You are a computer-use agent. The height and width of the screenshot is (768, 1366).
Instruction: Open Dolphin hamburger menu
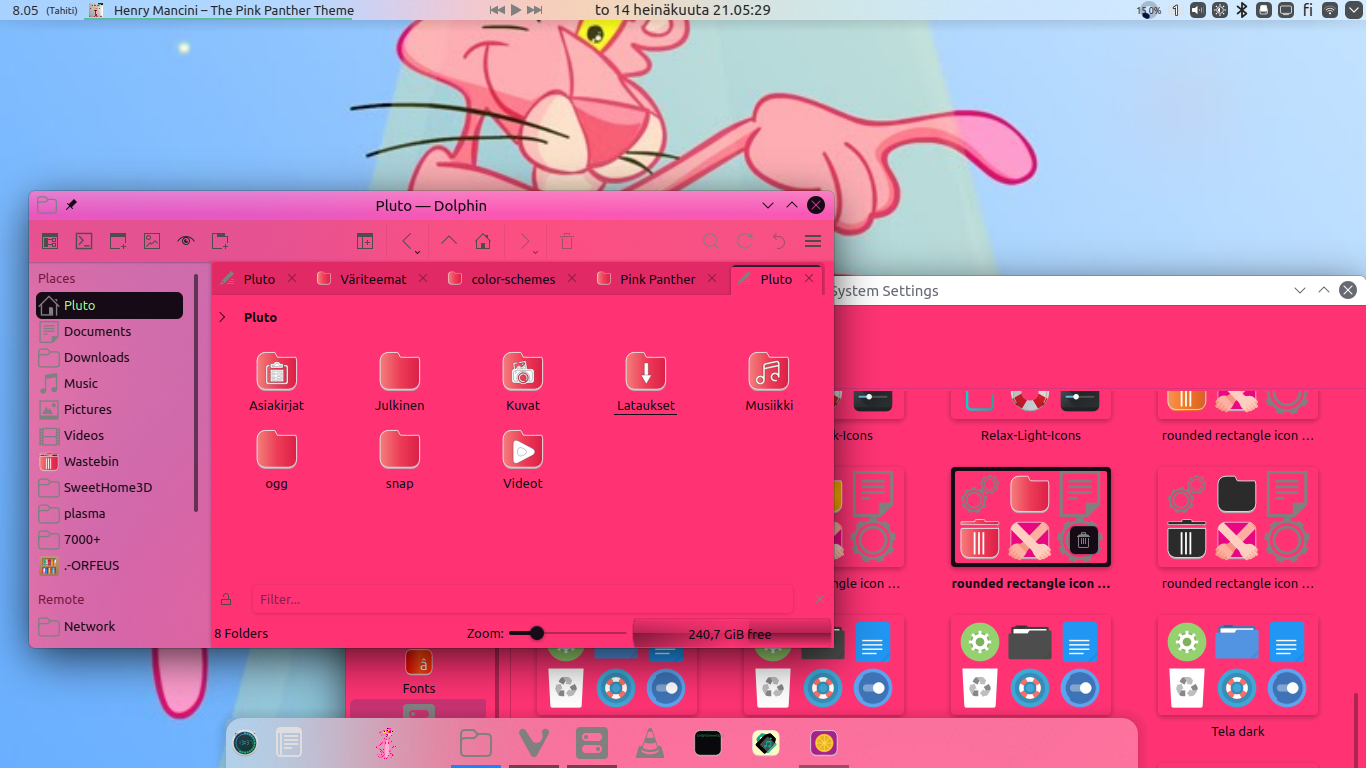tap(813, 241)
